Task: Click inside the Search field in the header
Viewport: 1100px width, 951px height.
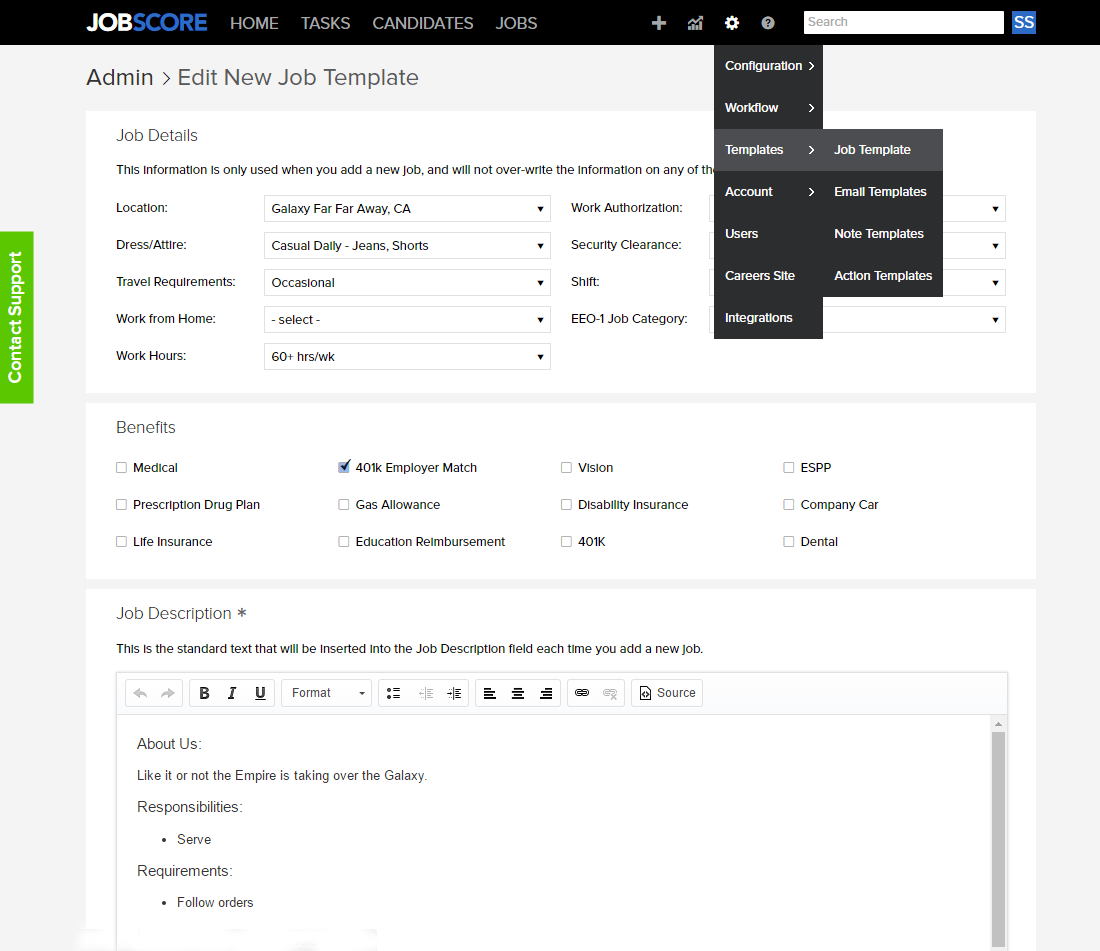Action: pyautogui.click(x=901, y=22)
